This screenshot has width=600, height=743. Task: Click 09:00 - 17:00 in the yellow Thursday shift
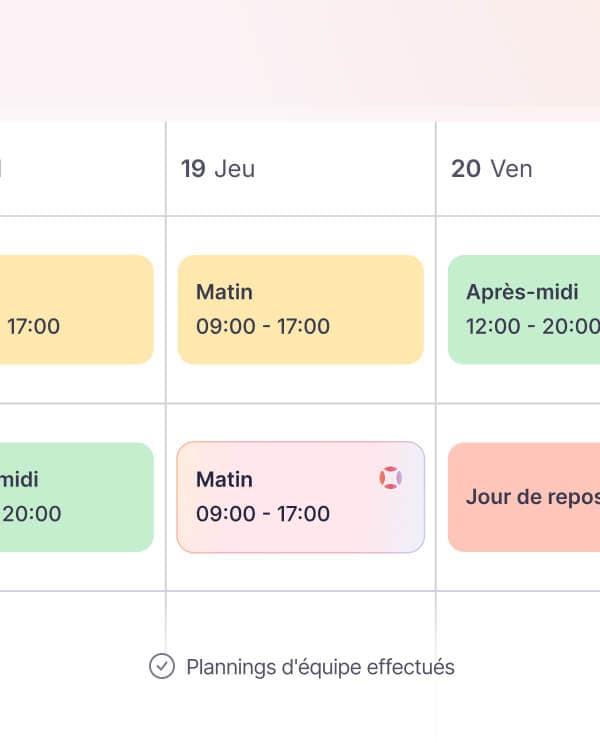[x=263, y=326]
